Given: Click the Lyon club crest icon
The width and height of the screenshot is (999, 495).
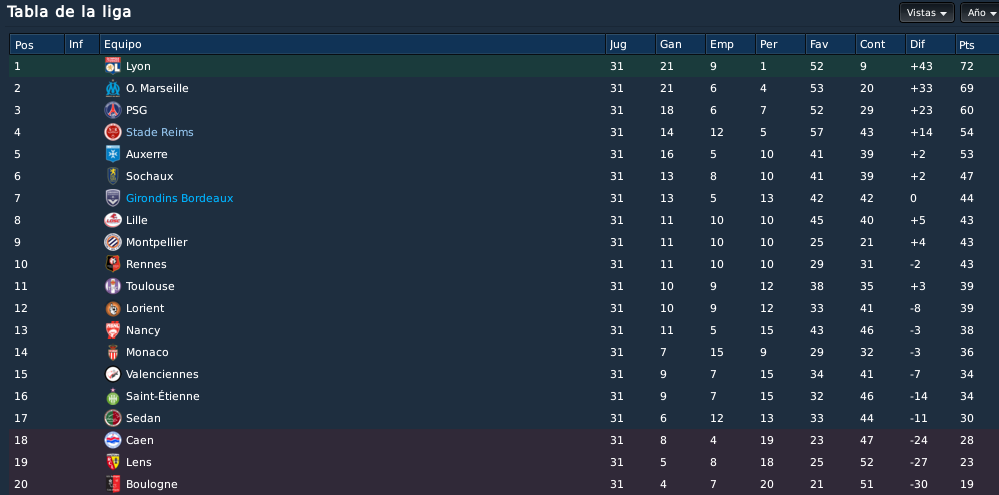Looking at the screenshot, I should [x=113, y=66].
